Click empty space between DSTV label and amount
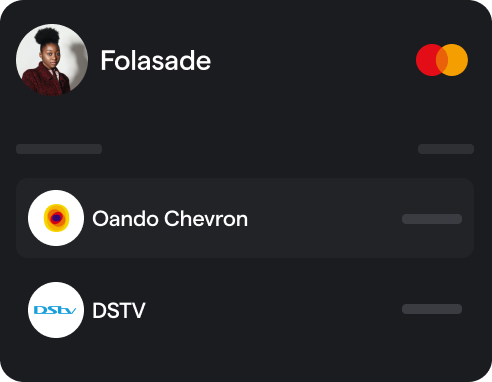 tap(273, 310)
